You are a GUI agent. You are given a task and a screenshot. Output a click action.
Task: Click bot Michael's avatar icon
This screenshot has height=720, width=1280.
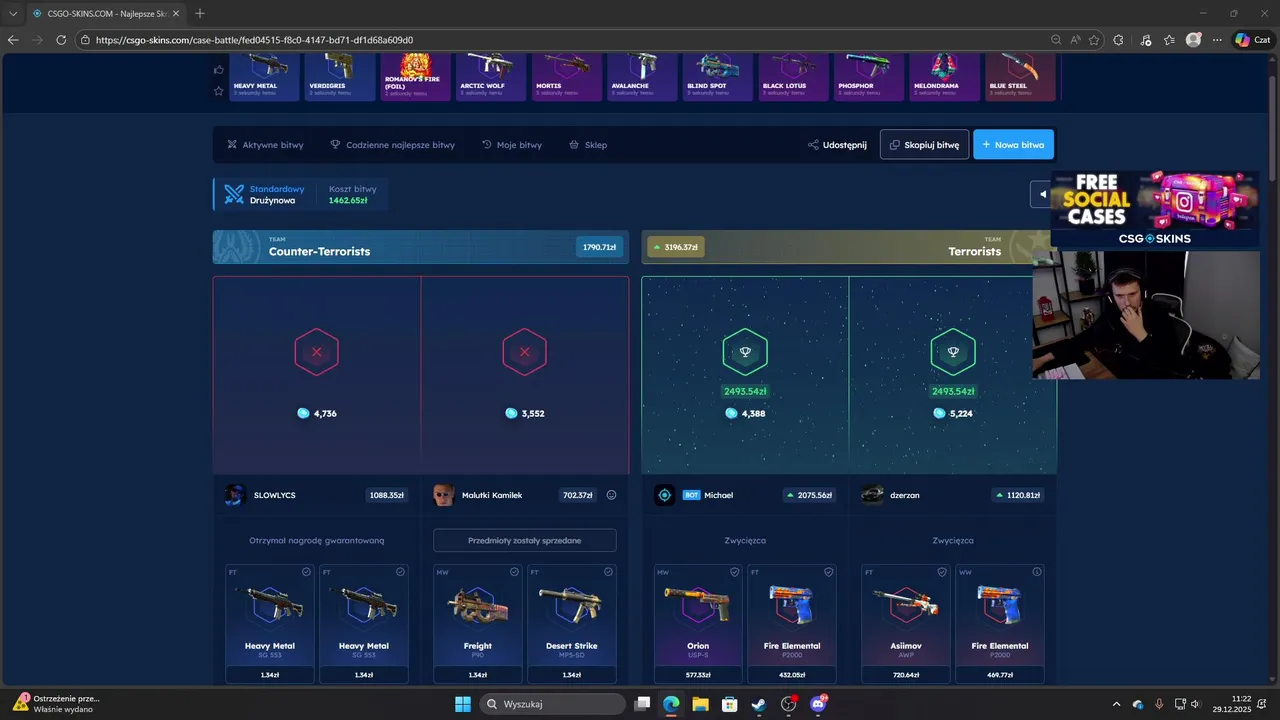pyautogui.click(x=665, y=495)
